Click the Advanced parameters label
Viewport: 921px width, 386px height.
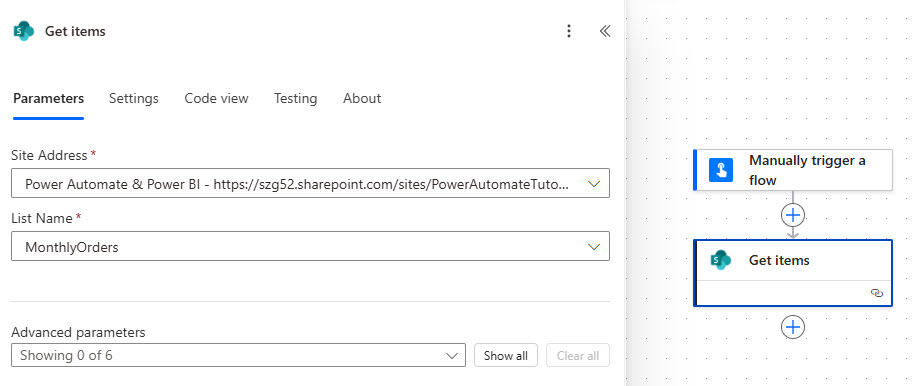coord(78,333)
